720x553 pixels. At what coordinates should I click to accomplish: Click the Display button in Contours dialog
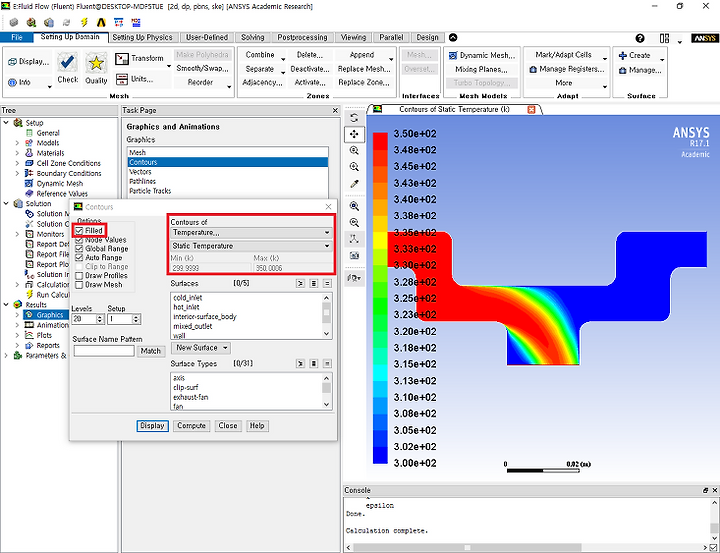152,426
